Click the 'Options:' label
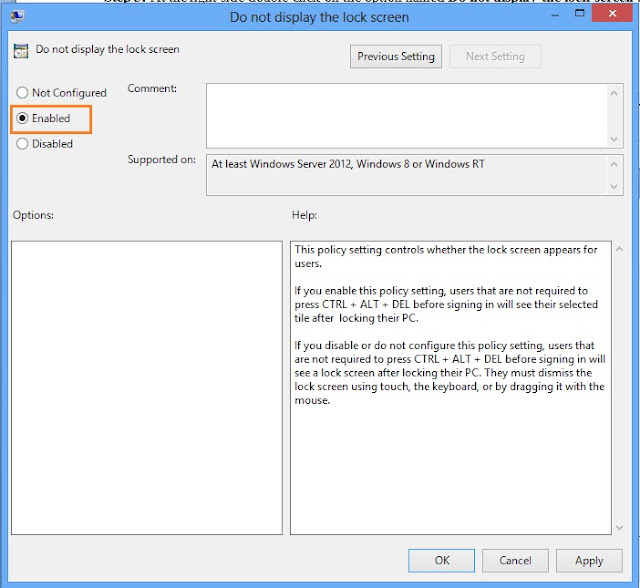Image resolution: width=640 pixels, height=588 pixels. pos(33,215)
